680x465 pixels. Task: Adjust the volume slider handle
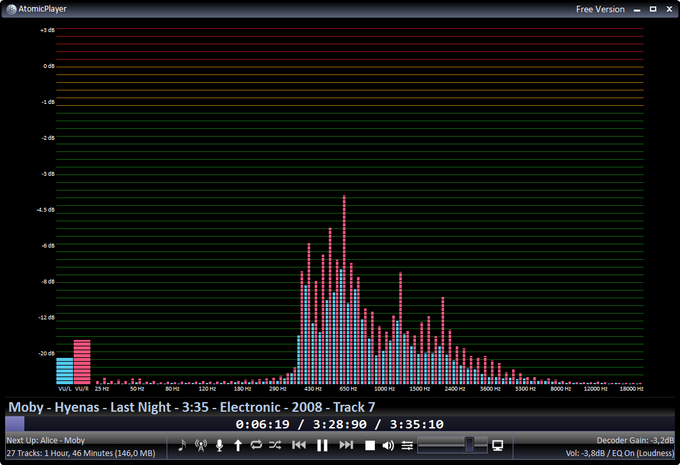tap(469, 445)
